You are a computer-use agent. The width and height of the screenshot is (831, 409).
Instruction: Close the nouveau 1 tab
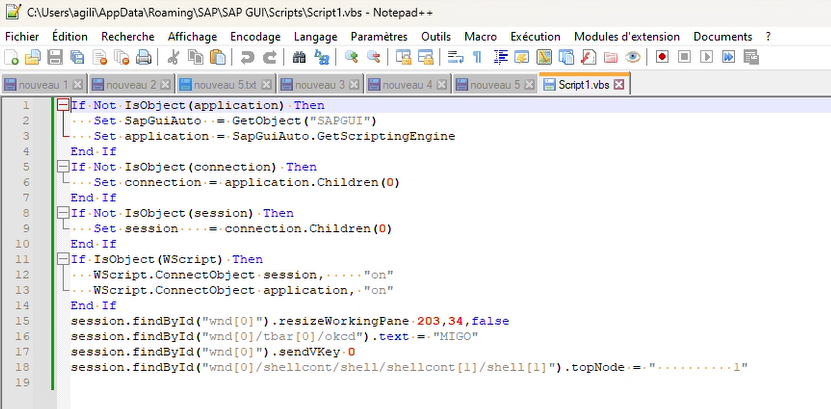click(78, 85)
